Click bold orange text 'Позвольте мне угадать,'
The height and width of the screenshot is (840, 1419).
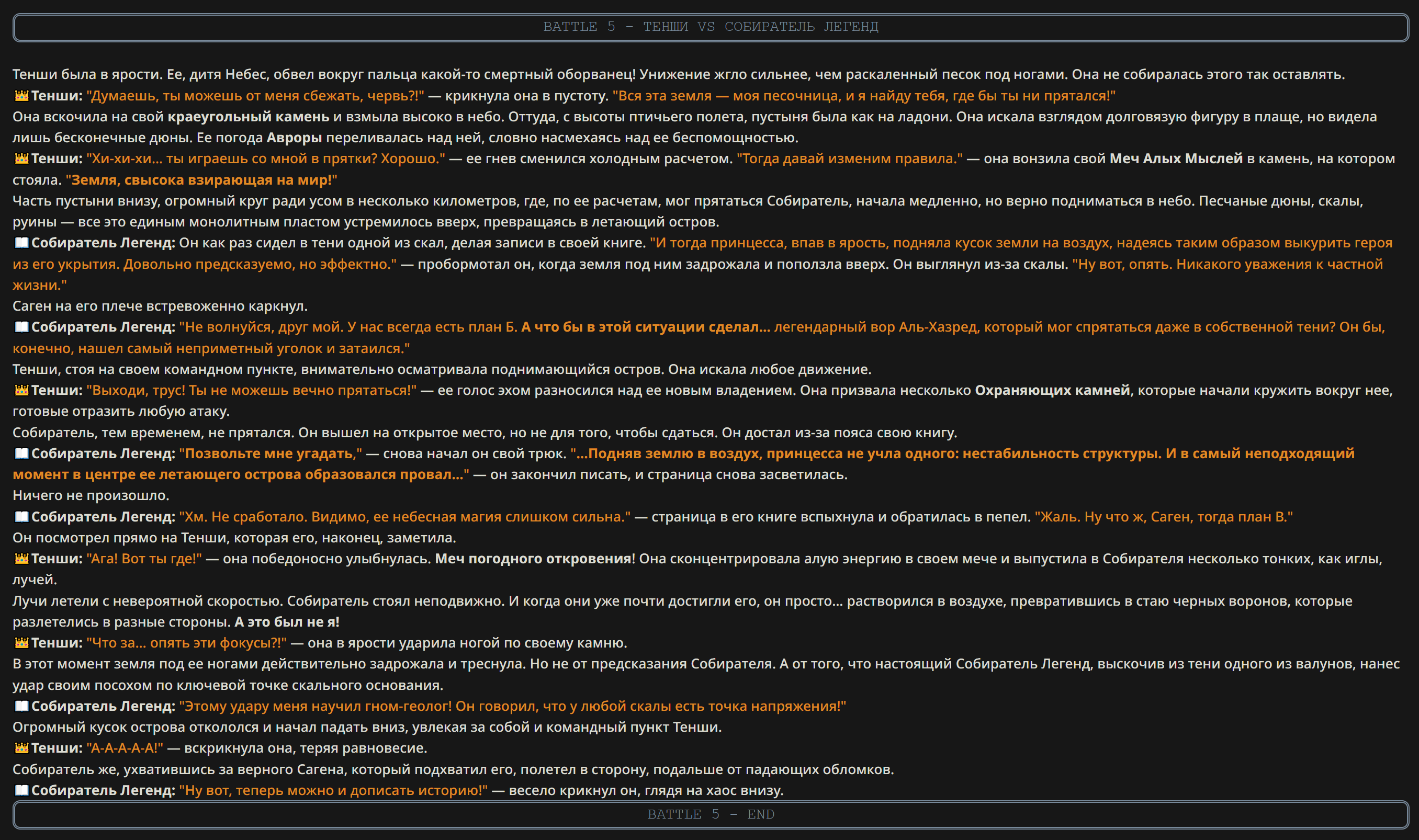(x=271, y=454)
